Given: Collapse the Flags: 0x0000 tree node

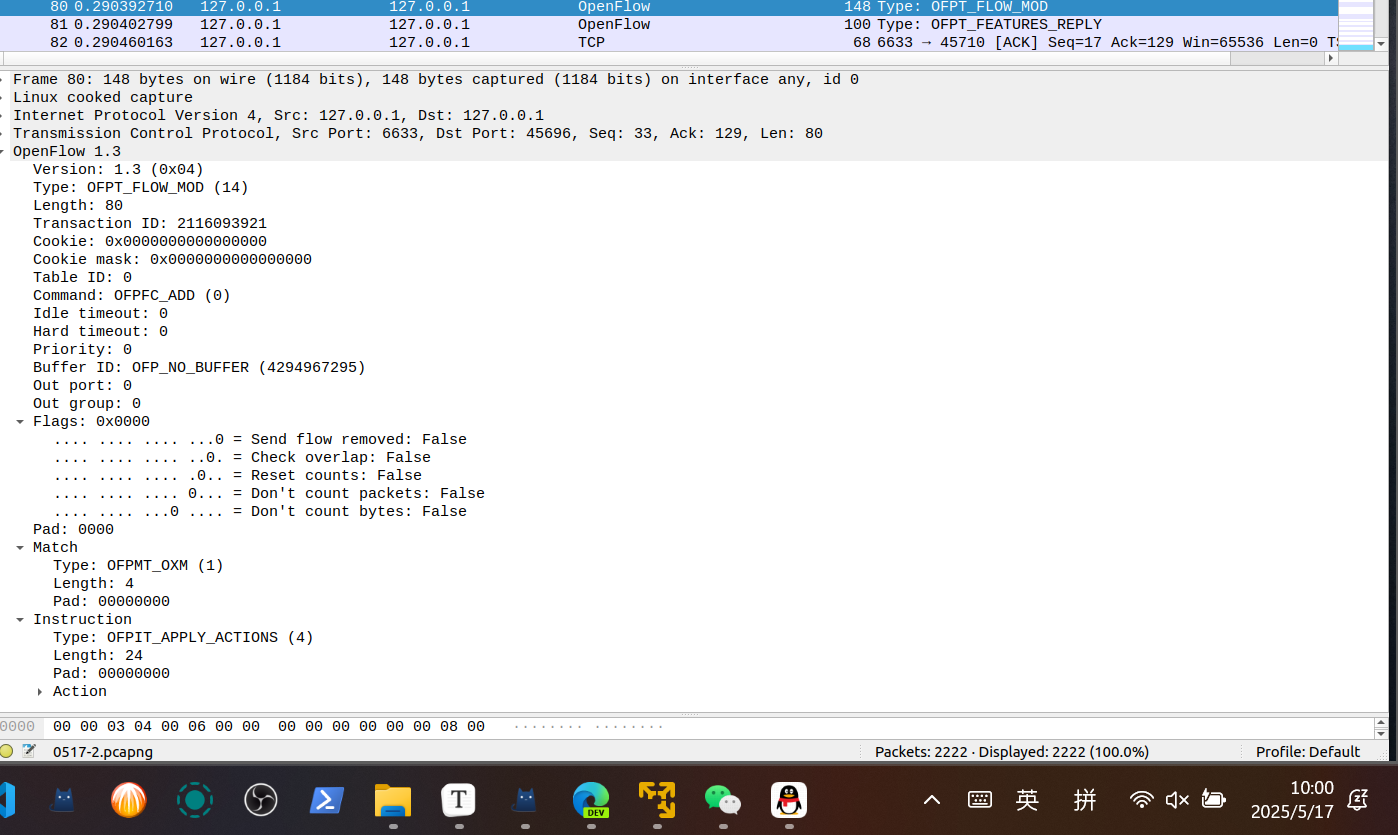Looking at the screenshot, I should (20, 422).
